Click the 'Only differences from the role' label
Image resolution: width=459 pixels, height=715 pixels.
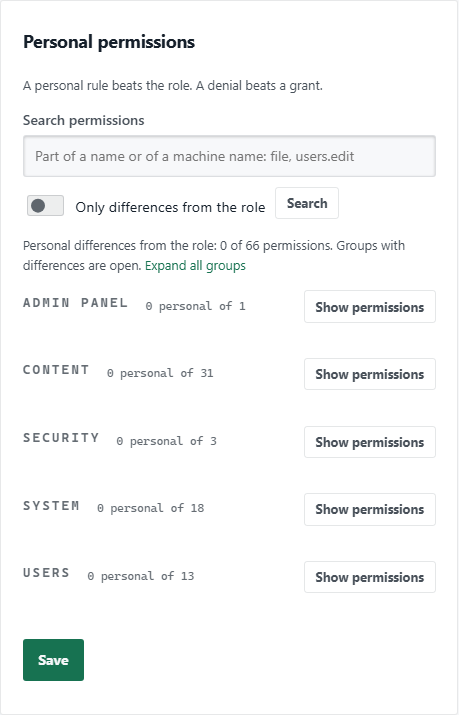(x=170, y=207)
